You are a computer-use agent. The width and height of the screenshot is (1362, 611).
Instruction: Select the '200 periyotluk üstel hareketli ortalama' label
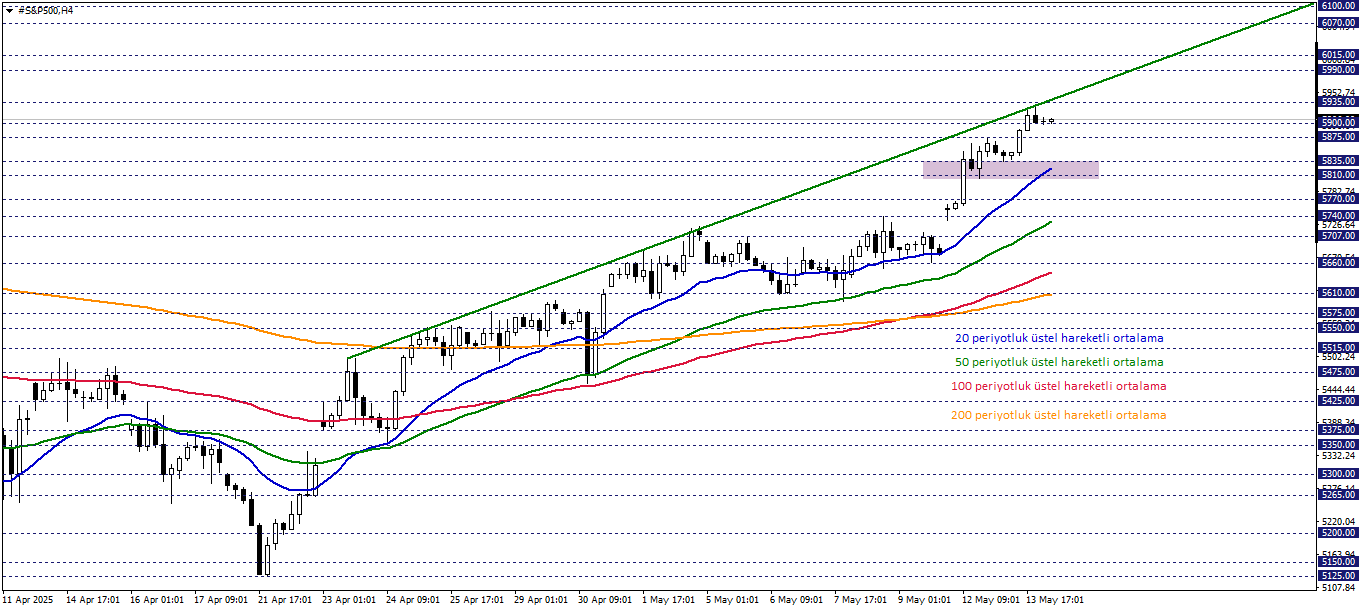pos(1058,415)
